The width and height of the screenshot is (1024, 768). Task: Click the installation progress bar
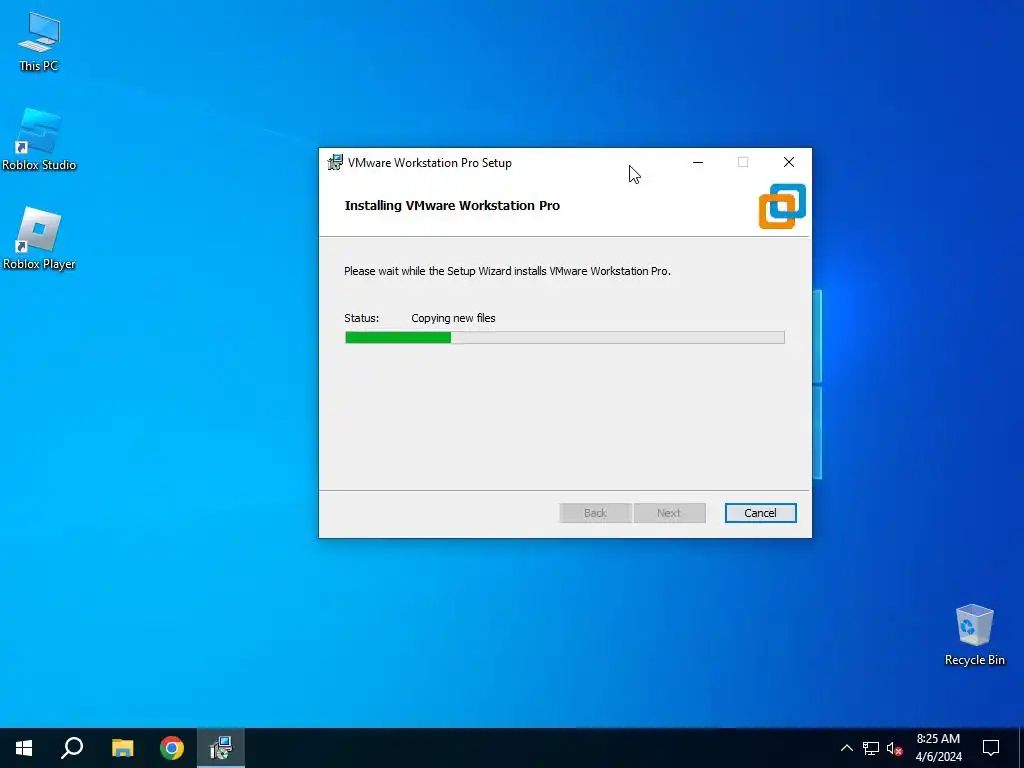(x=564, y=337)
